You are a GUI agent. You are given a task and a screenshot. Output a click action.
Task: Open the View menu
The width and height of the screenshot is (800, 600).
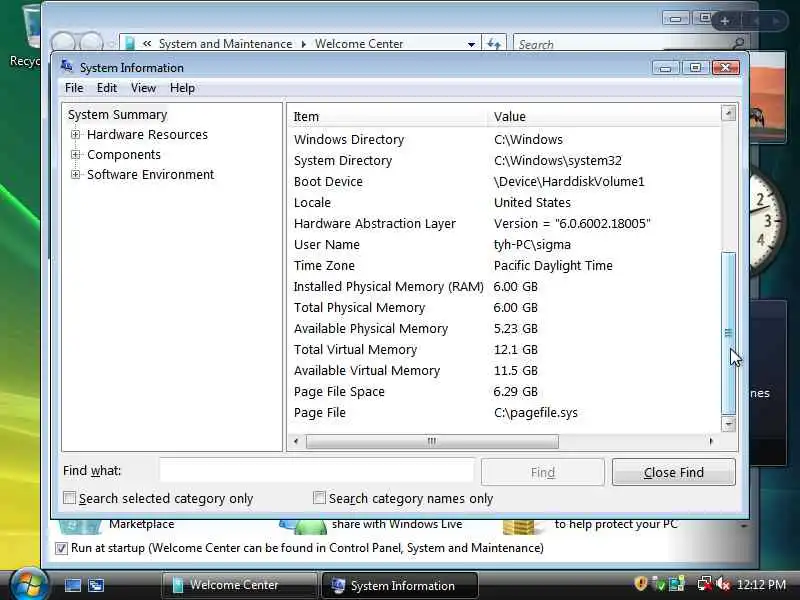pos(143,88)
